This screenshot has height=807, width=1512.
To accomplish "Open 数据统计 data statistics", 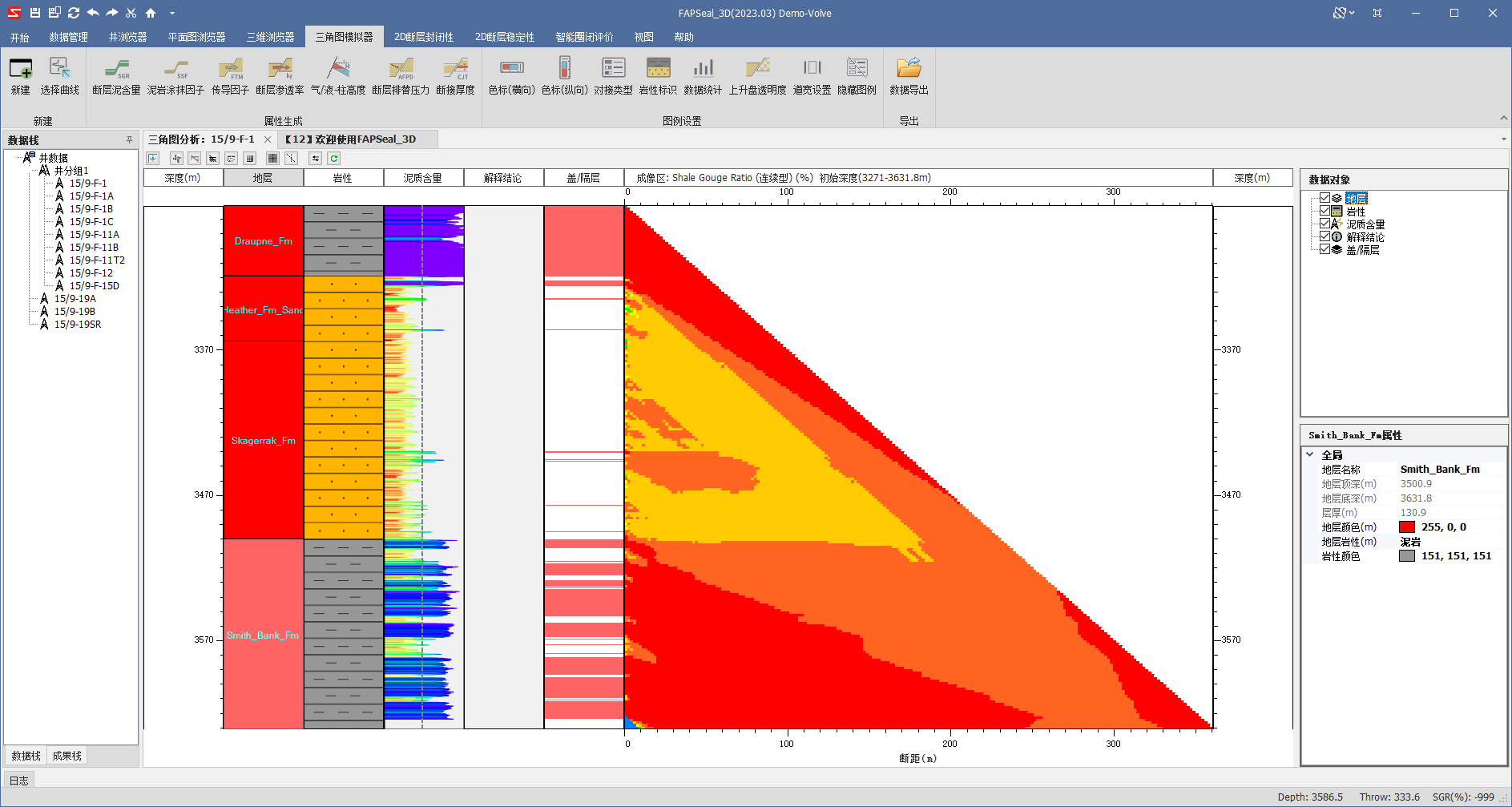I will point(703,76).
